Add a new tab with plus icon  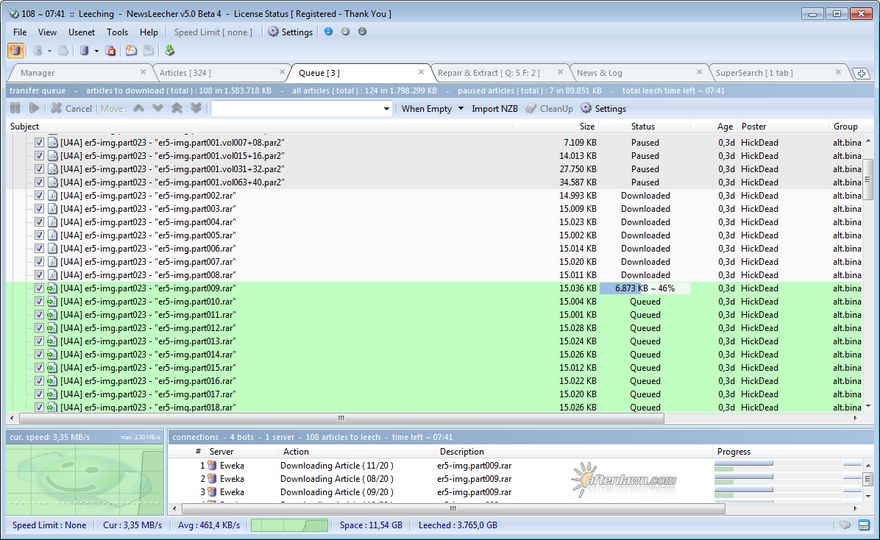click(x=860, y=74)
